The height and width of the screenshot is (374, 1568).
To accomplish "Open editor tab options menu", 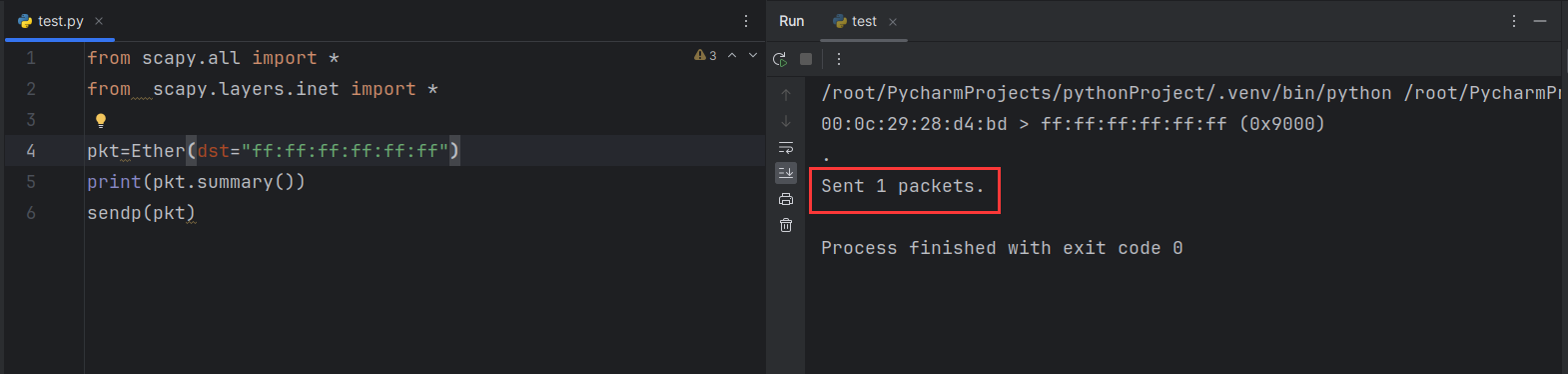I will click(746, 21).
